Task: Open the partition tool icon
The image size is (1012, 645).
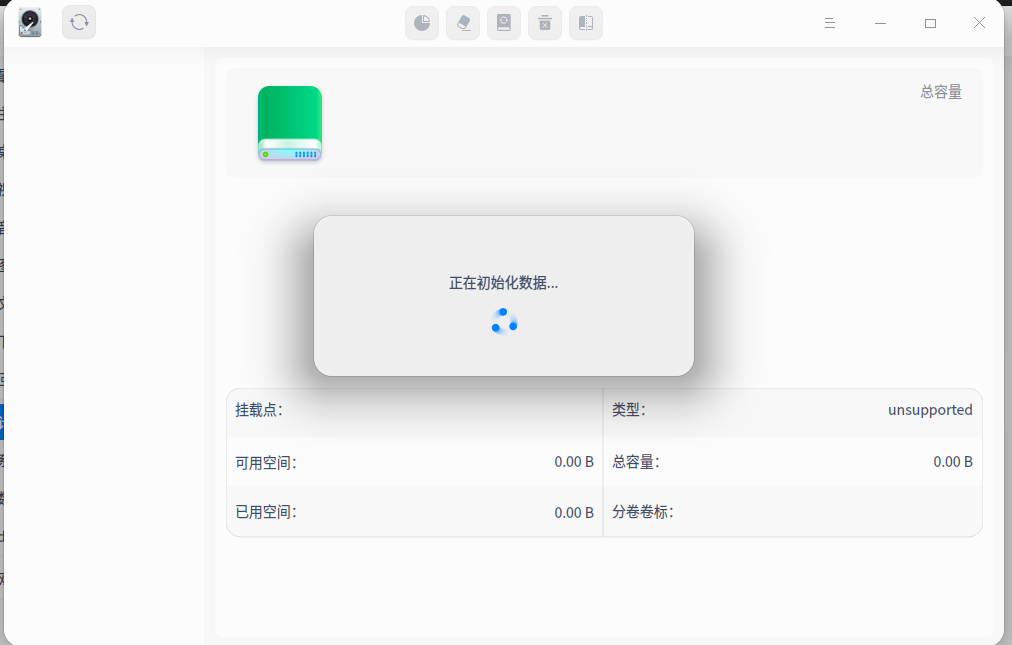Action: (x=422, y=23)
